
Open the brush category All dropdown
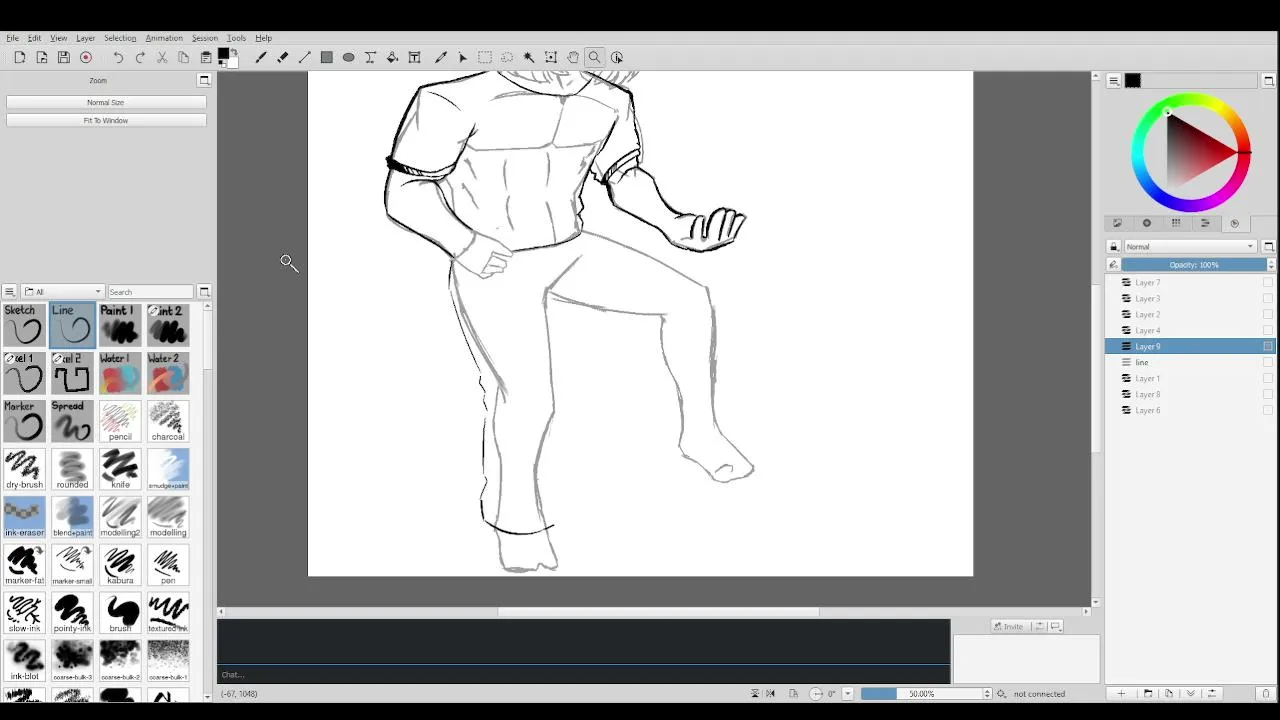point(62,292)
